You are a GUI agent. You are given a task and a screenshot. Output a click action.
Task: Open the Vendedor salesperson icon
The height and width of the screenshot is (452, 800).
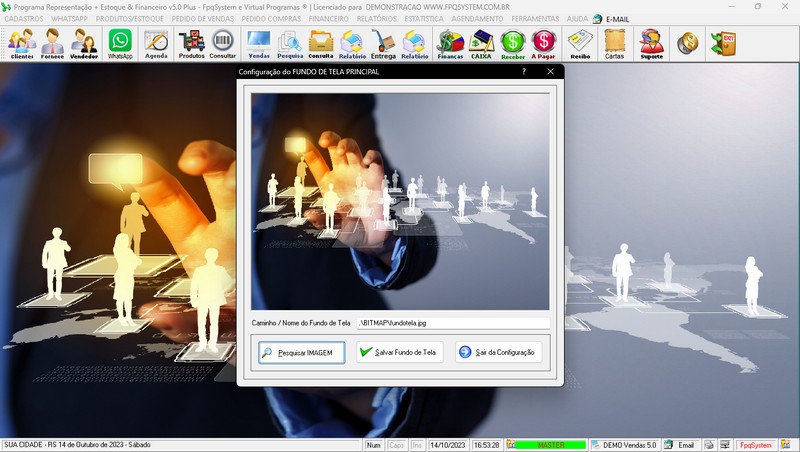[x=84, y=44]
